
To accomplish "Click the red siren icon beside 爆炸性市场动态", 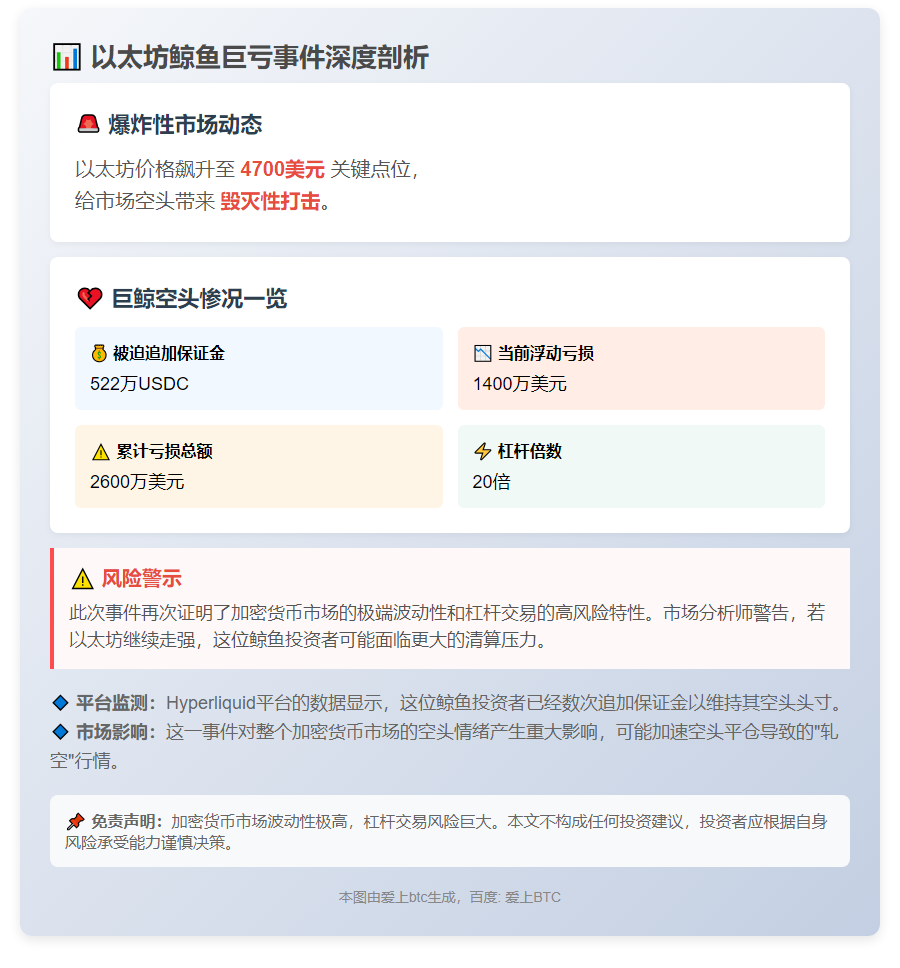I will coord(88,124).
